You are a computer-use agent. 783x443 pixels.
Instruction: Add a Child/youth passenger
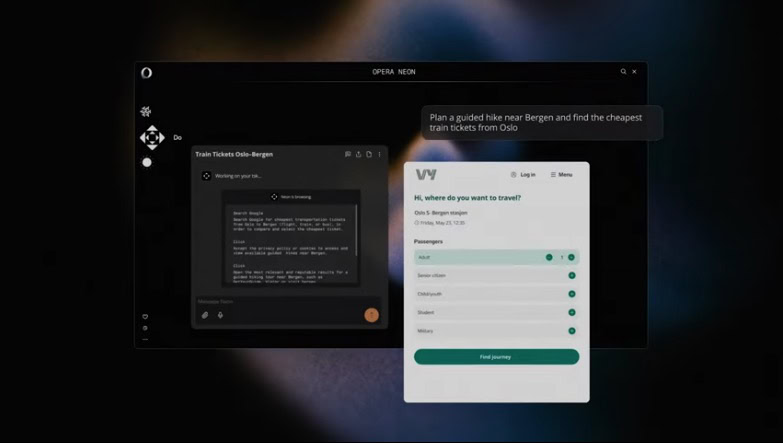point(572,294)
